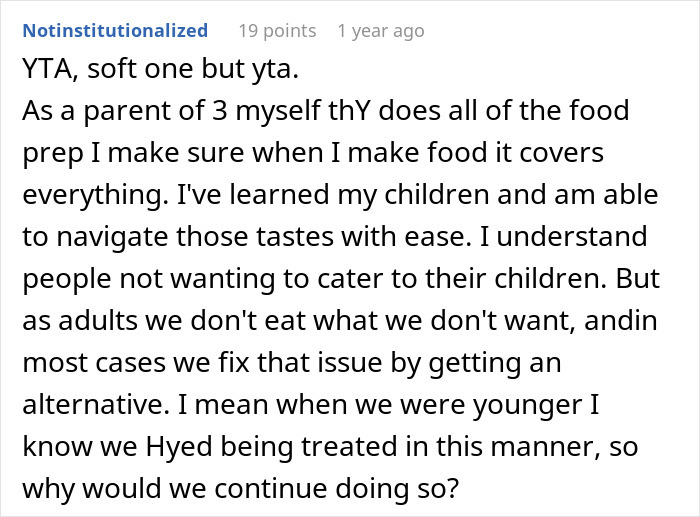Viewport: 700px width, 517px height.
Task: Click the '19 points' score text
Action: pos(277,31)
